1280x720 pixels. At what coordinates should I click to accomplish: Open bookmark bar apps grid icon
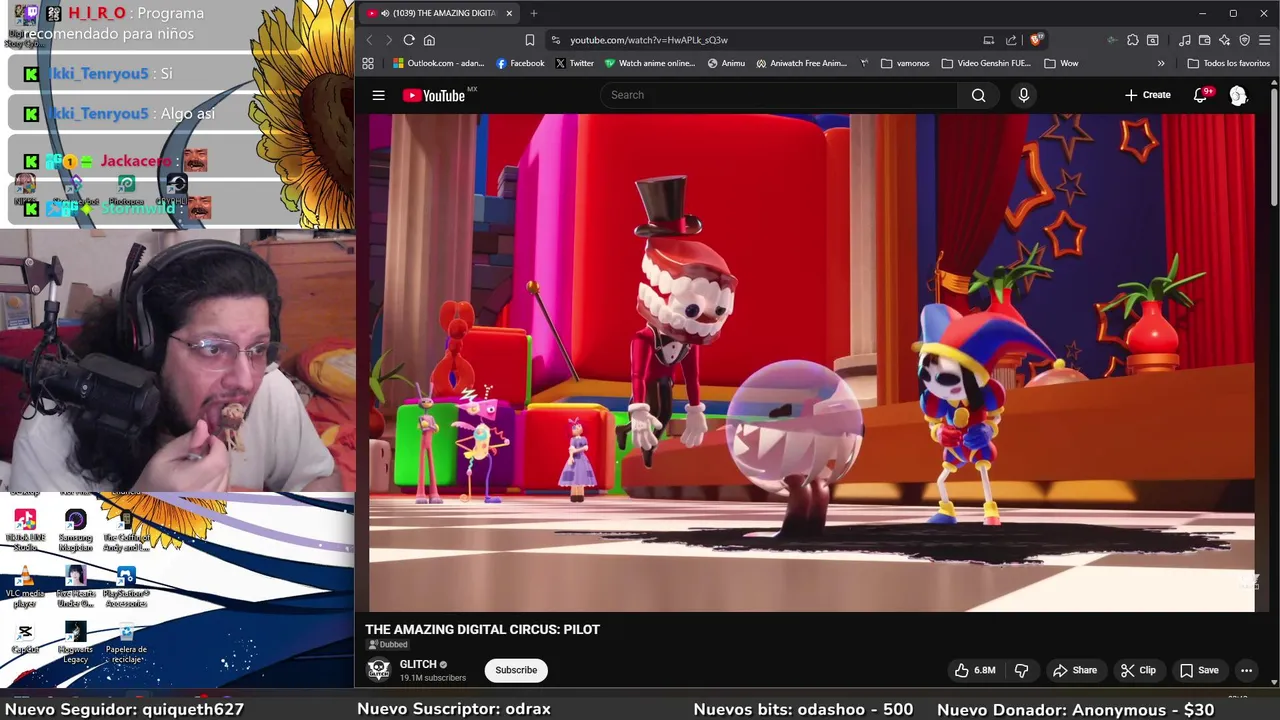[368, 63]
